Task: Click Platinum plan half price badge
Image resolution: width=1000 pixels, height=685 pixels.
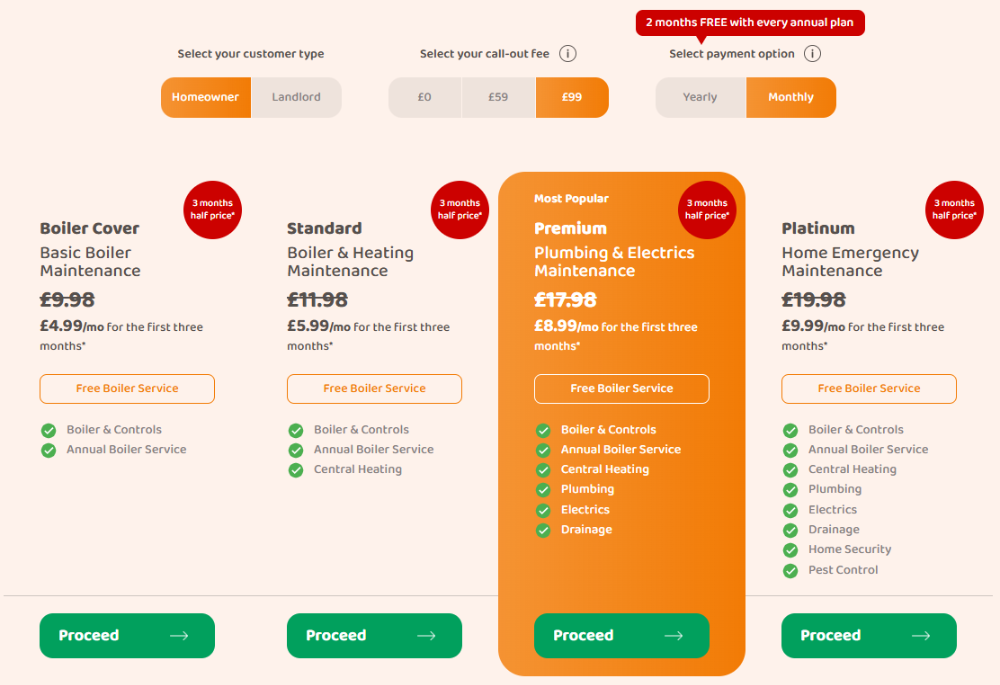Action: click(954, 210)
